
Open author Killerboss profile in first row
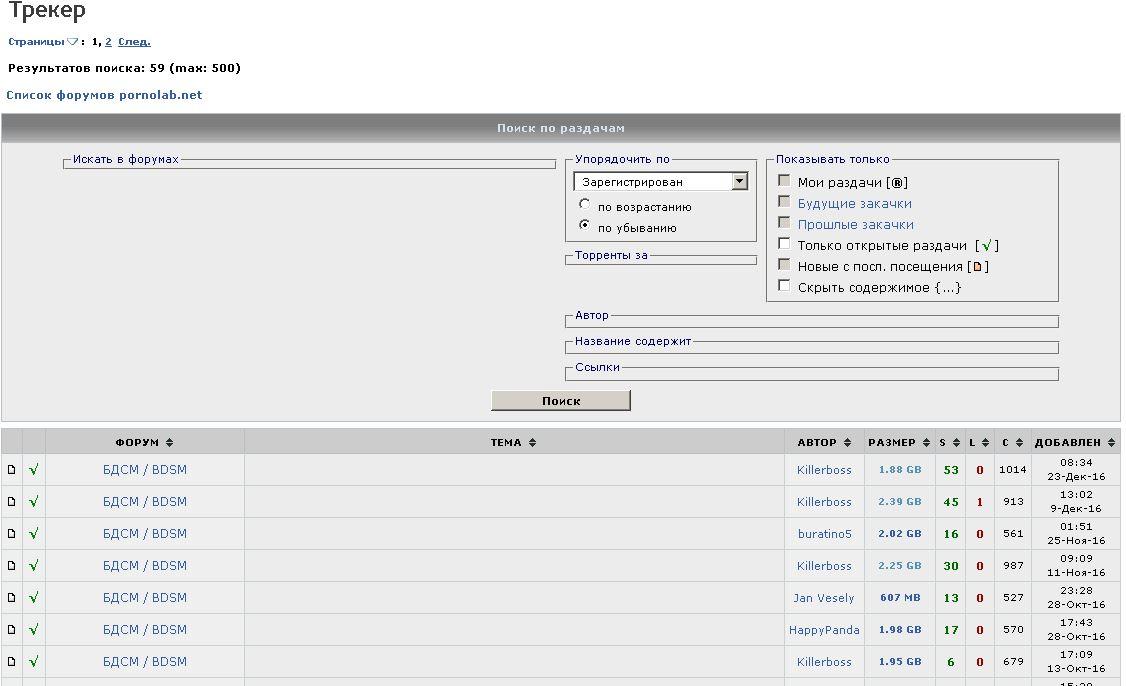824,470
